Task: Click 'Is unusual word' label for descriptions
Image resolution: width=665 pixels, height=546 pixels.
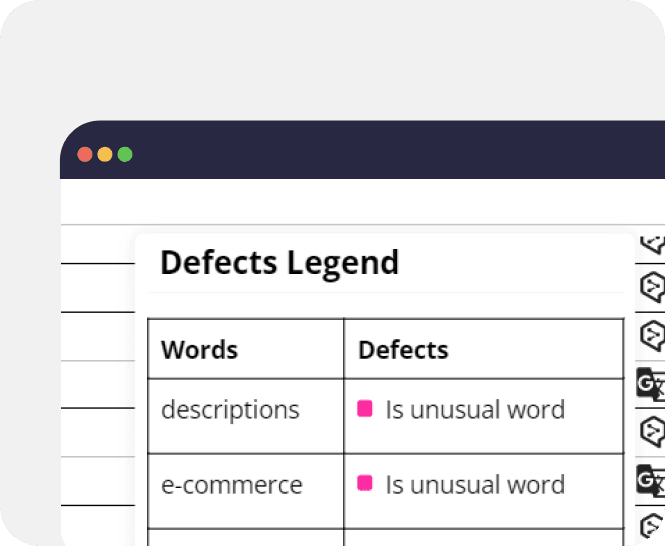Action: [x=475, y=410]
